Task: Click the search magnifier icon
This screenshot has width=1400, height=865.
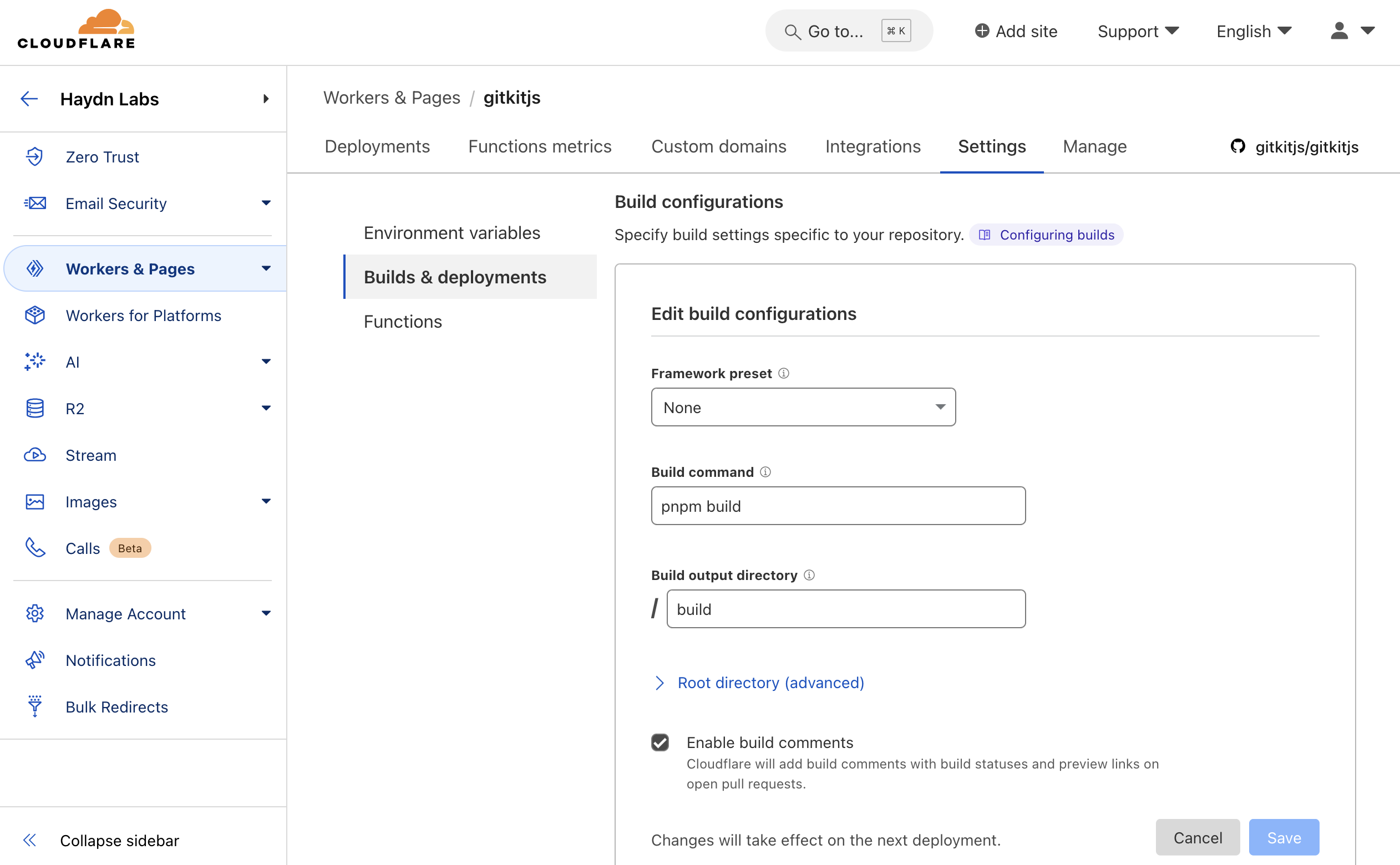Action: pyautogui.click(x=792, y=31)
